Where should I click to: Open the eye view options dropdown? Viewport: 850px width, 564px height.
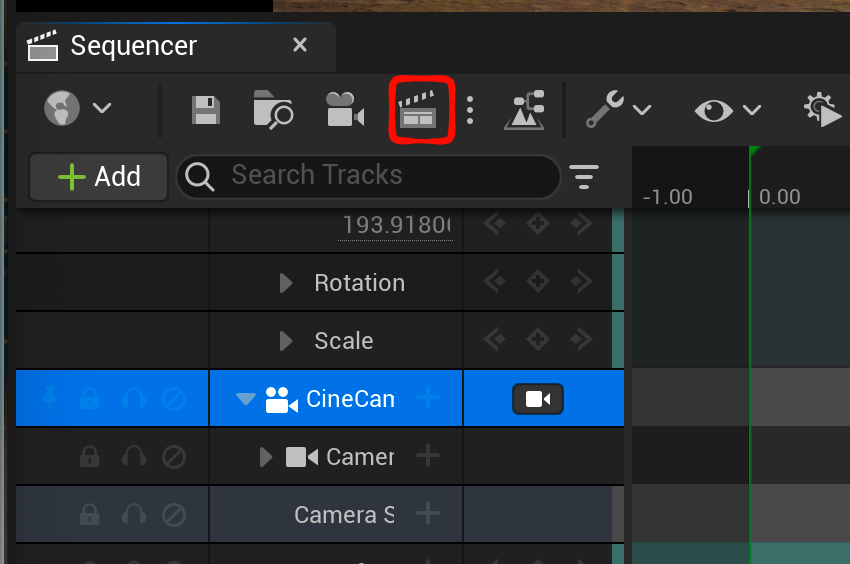pyautogui.click(x=727, y=109)
